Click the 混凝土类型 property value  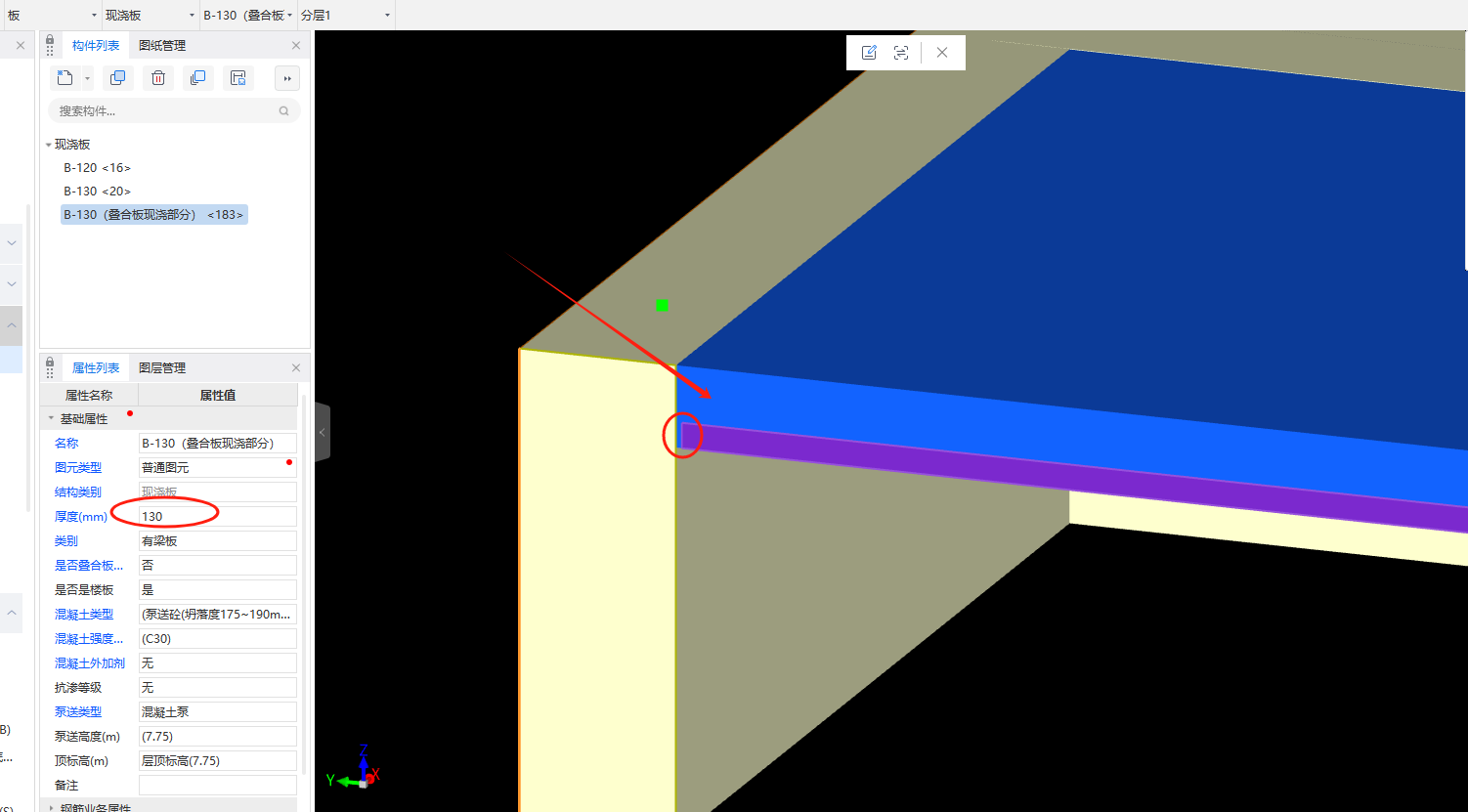click(218, 615)
